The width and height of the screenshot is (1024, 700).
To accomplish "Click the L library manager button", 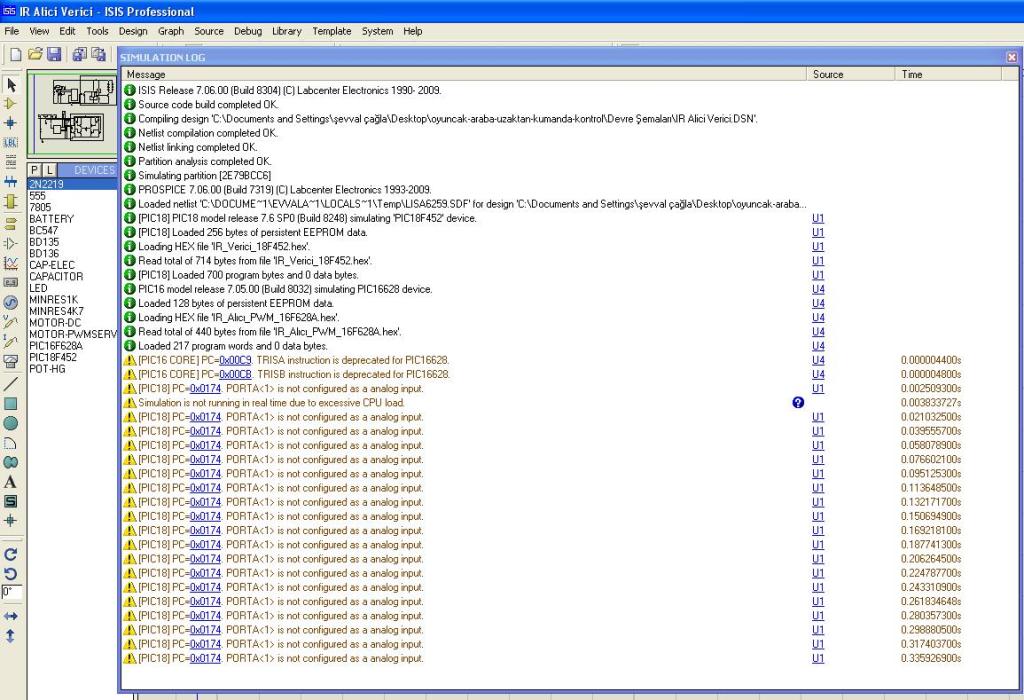I will (49, 170).
